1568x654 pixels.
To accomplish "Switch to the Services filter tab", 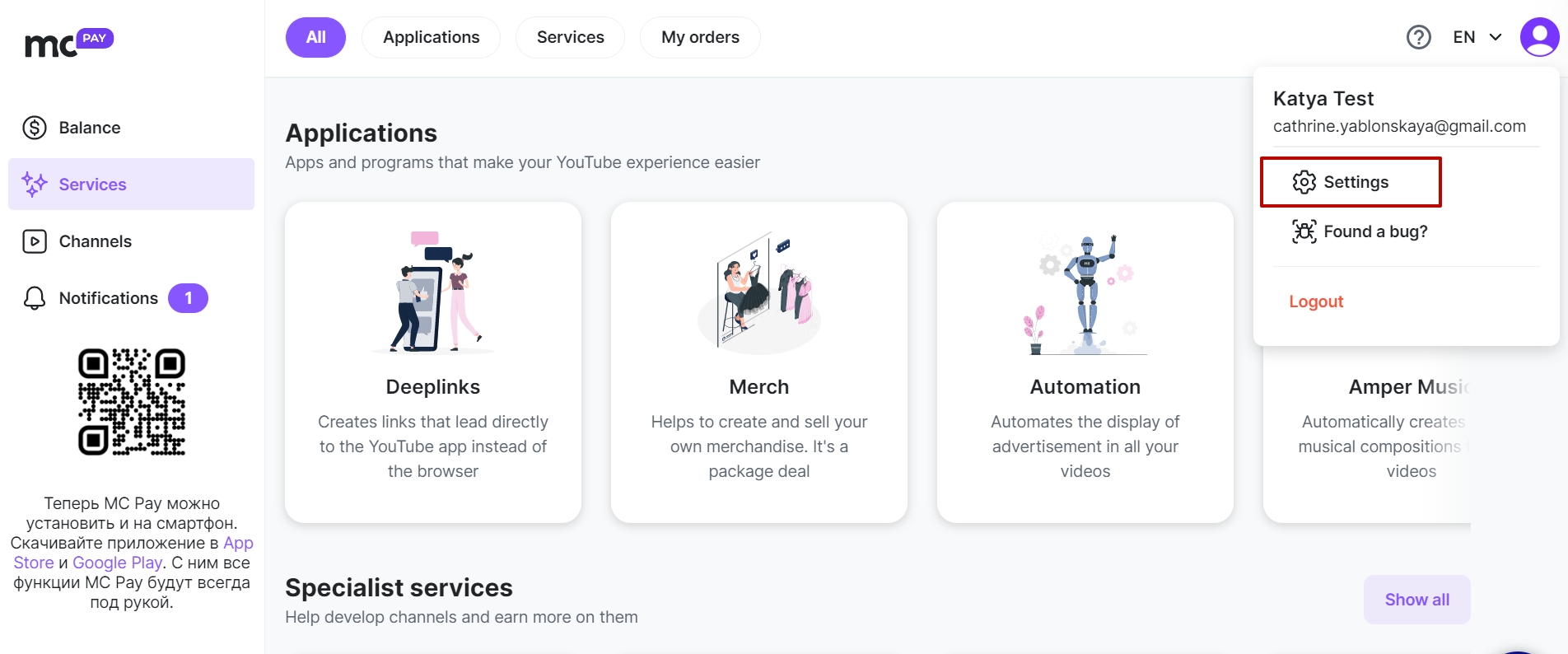I will coord(570,37).
